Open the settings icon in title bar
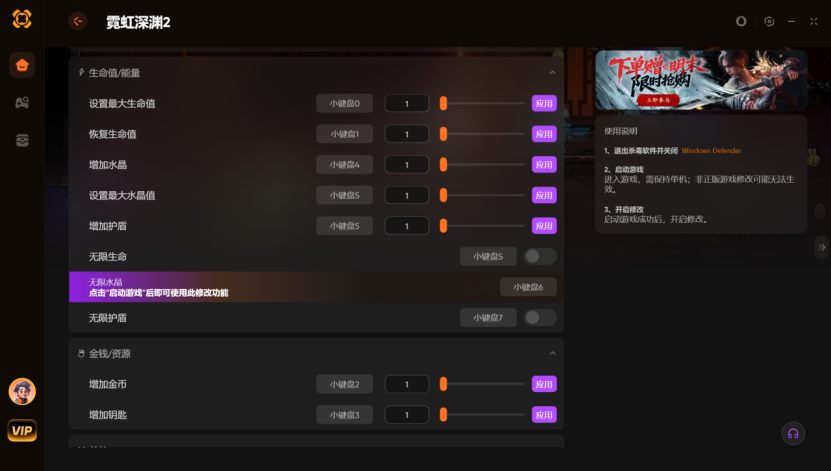This screenshot has width=831, height=471. [x=769, y=21]
